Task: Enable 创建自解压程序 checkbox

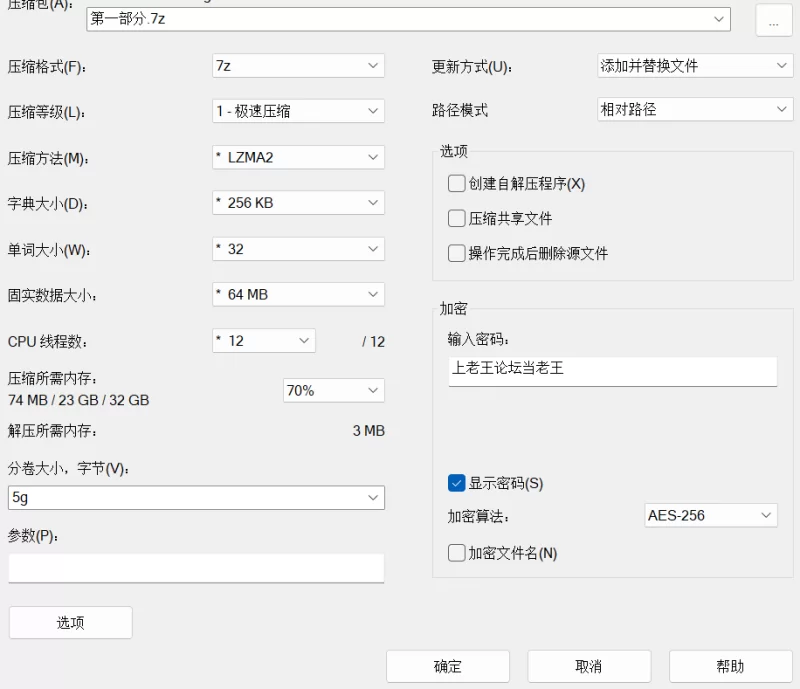Action: tap(457, 184)
